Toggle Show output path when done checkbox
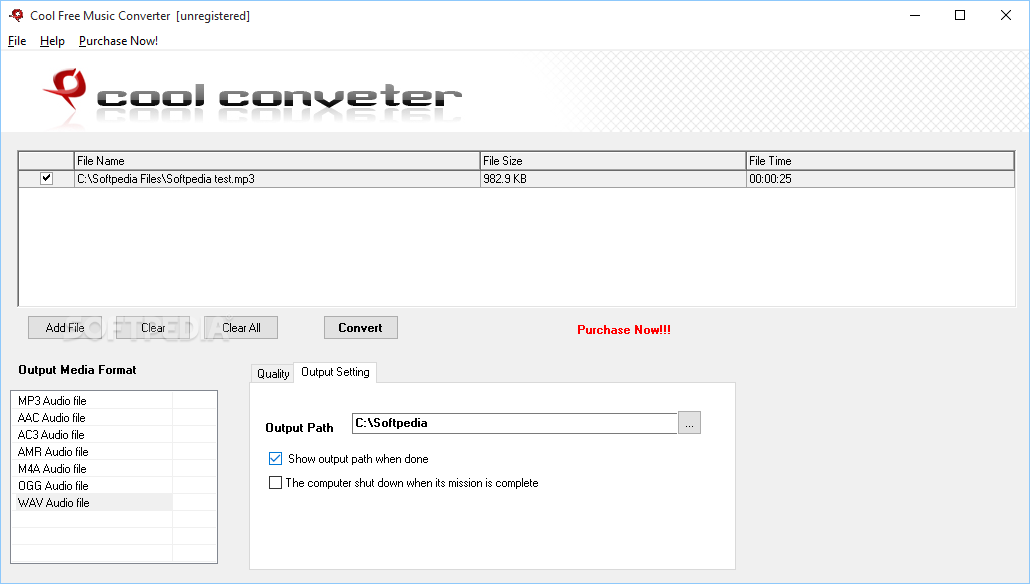Image resolution: width=1030 pixels, height=584 pixels. (275, 459)
